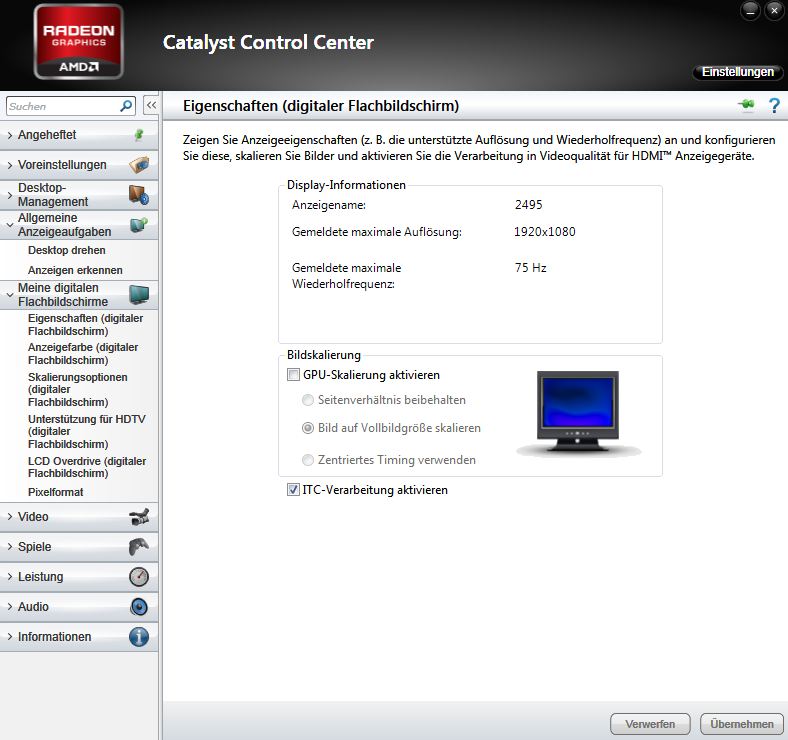Viewport: 788px width, 740px height.
Task: Click the search magnifier icon
Action: pos(126,106)
